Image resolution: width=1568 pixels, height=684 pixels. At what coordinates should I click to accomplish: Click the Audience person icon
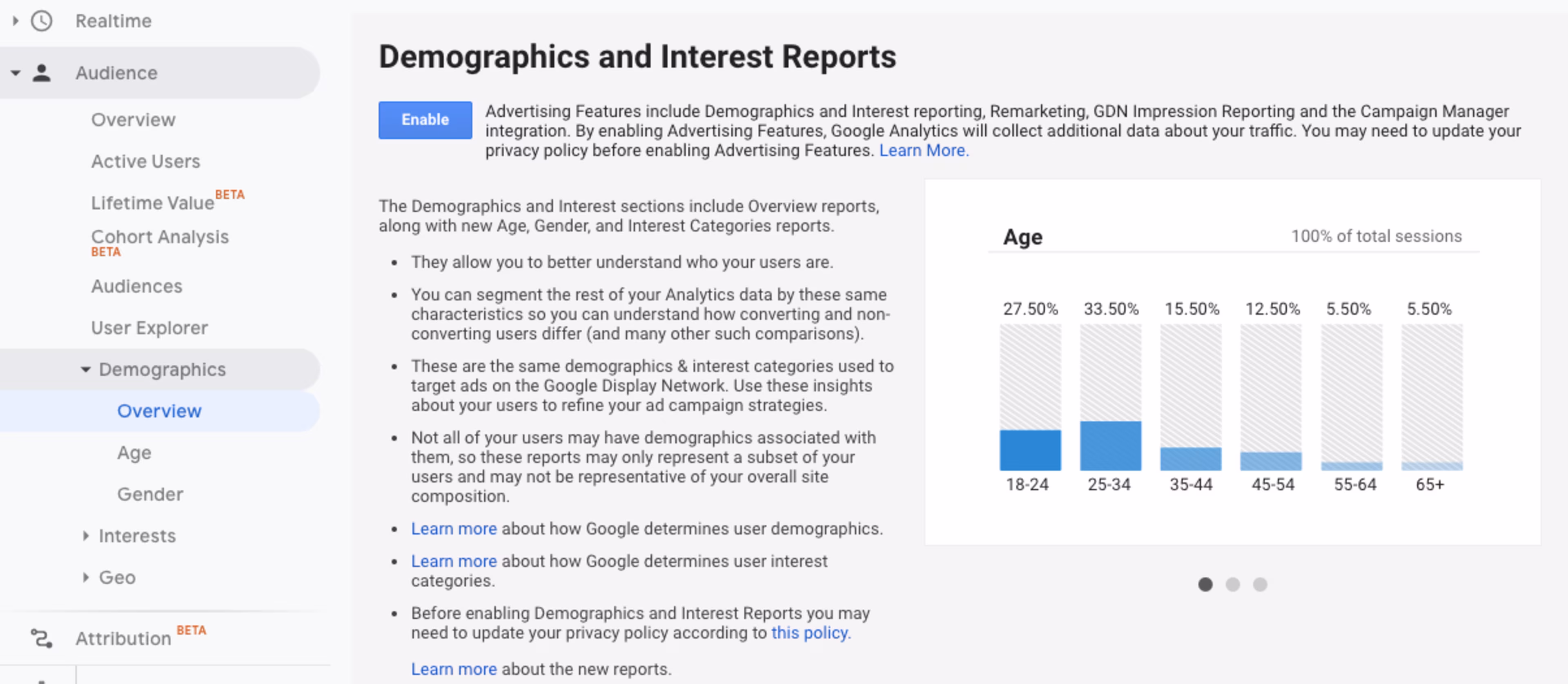coord(41,72)
